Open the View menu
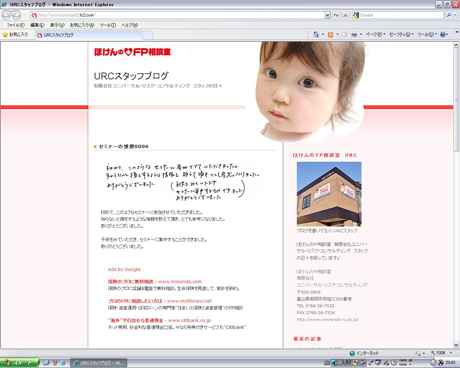The width and height of the screenshot is (460, 368). tap(57, 25)
